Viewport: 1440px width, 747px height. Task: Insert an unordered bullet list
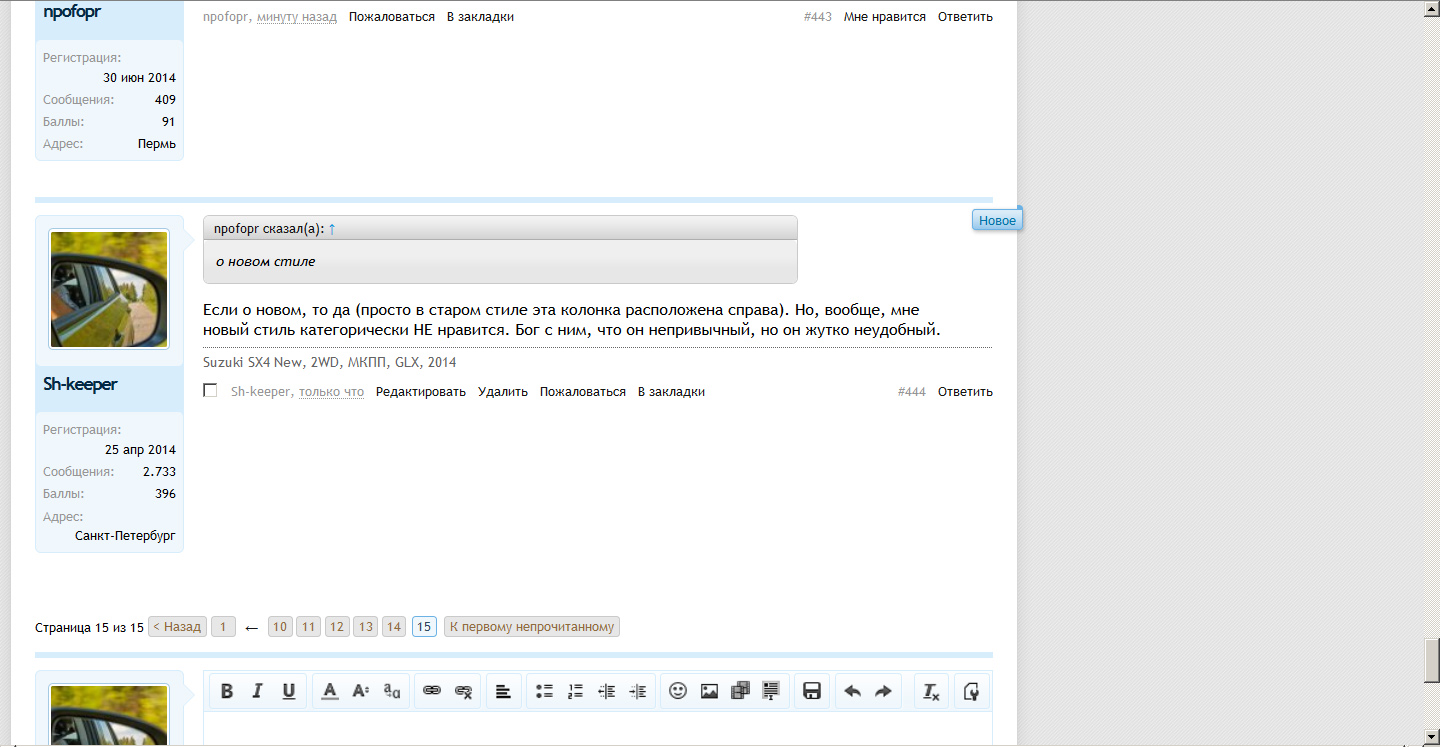[544, 691]
